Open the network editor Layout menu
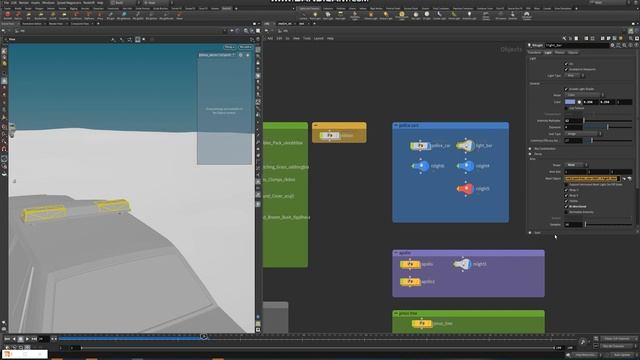The image size is (640, 360). pos(318,38)
